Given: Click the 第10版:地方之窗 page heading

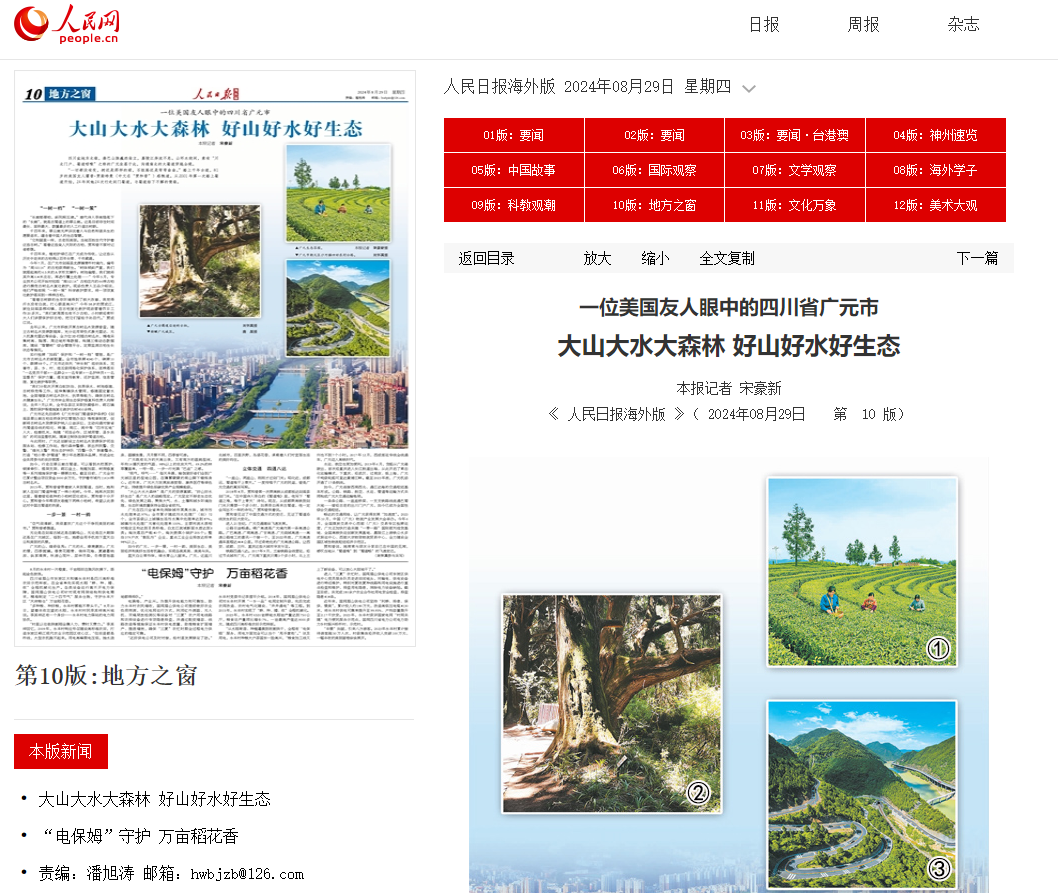Looking at the screenshot, I should [106, 675].
